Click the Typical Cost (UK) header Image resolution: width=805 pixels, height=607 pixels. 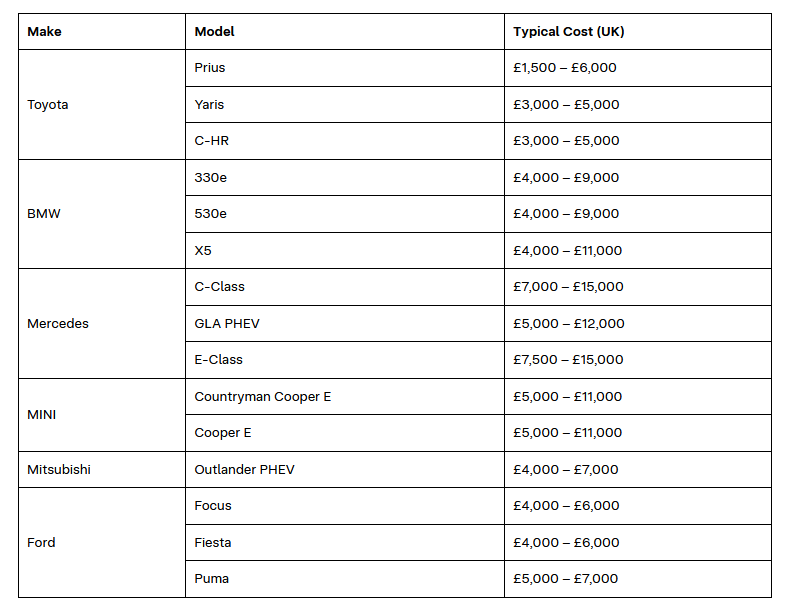point(568,31)
